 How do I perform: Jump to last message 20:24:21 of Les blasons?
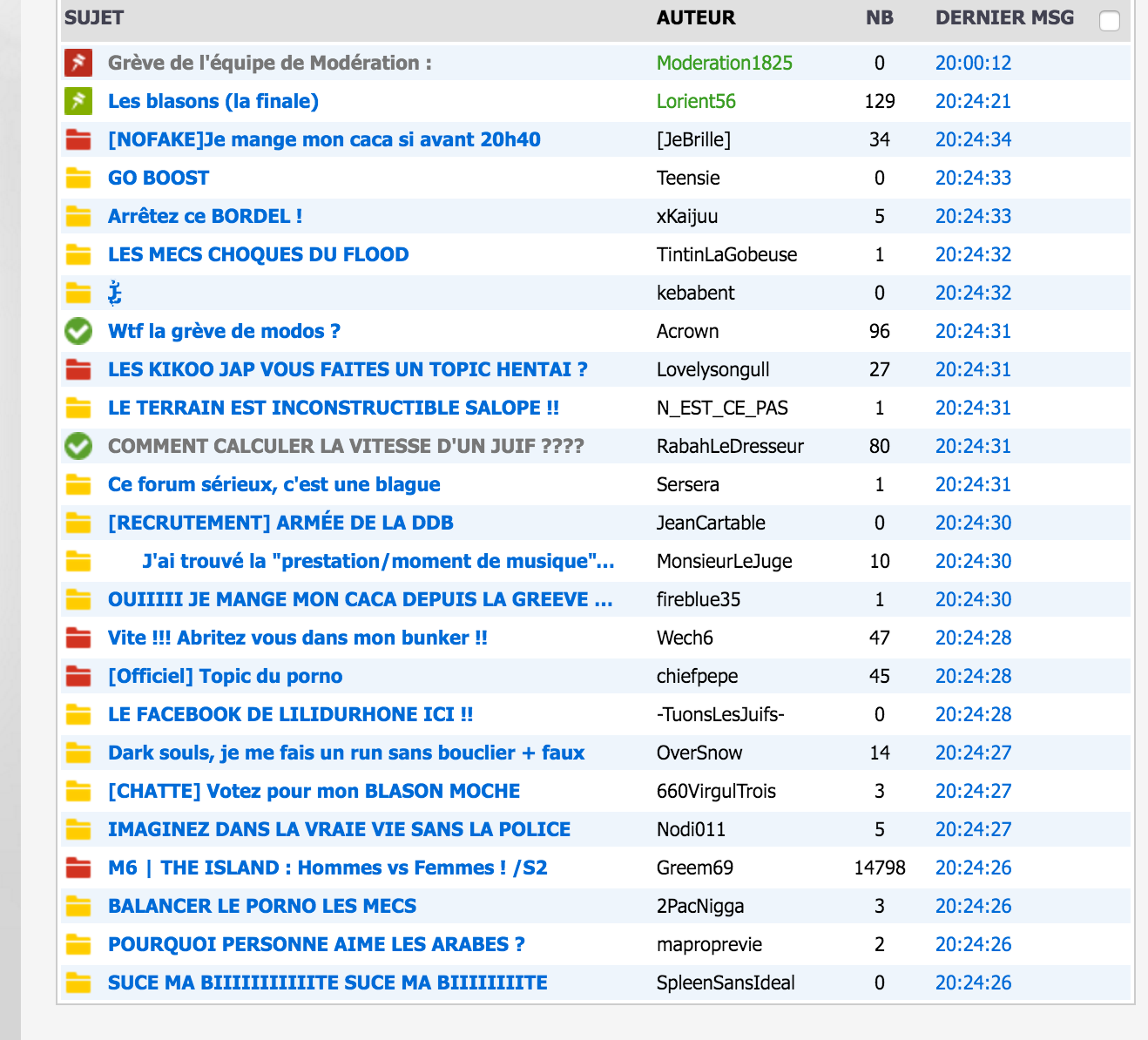tap(973, 101)
